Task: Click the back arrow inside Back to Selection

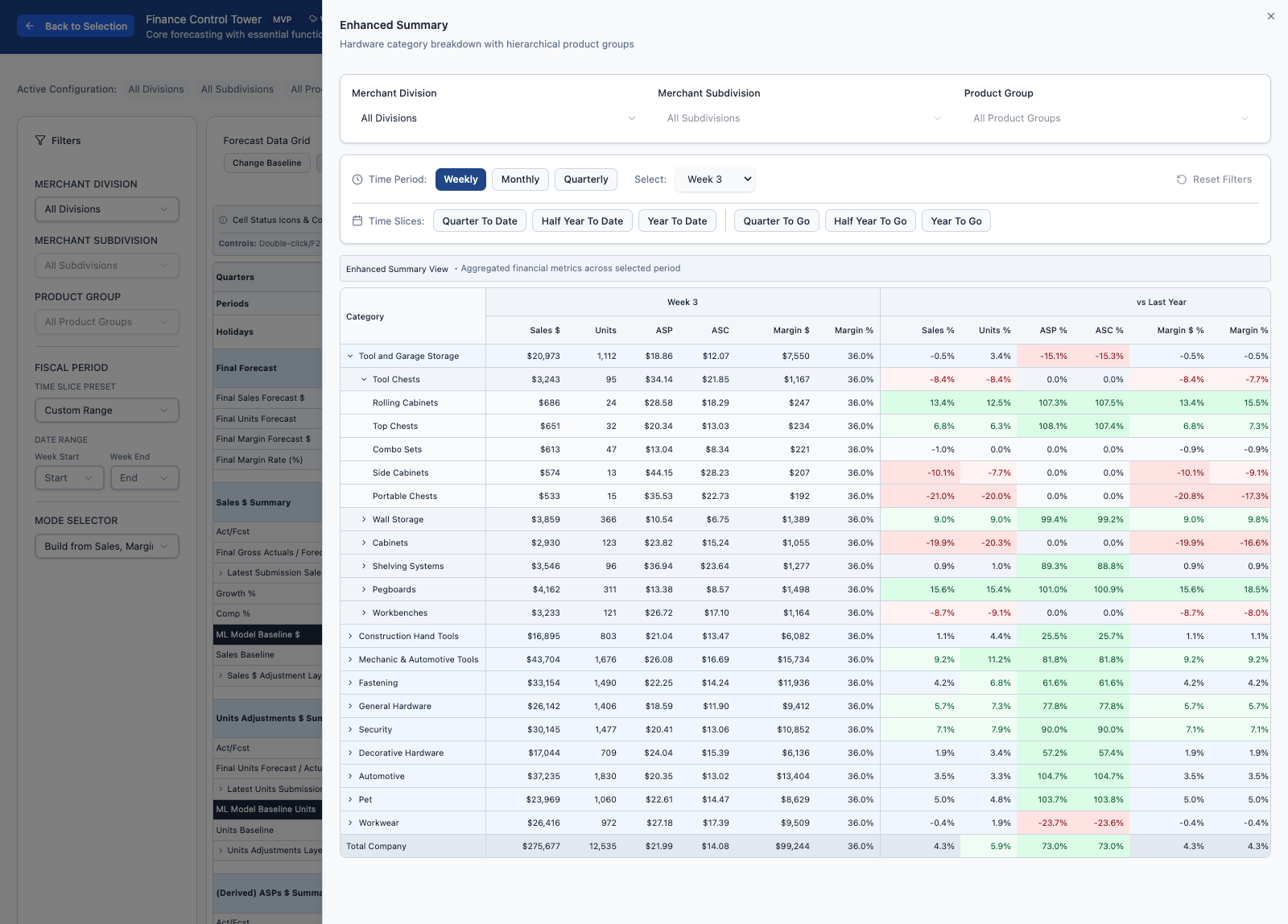Action: coord(30,26)
